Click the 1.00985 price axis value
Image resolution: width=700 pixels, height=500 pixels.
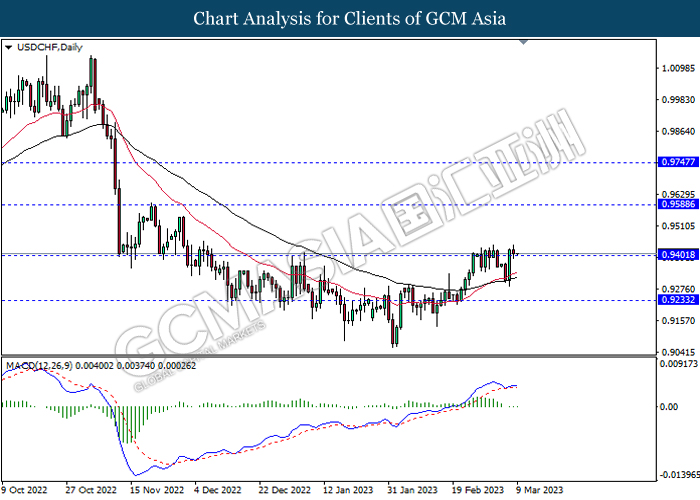pos(679,68)
